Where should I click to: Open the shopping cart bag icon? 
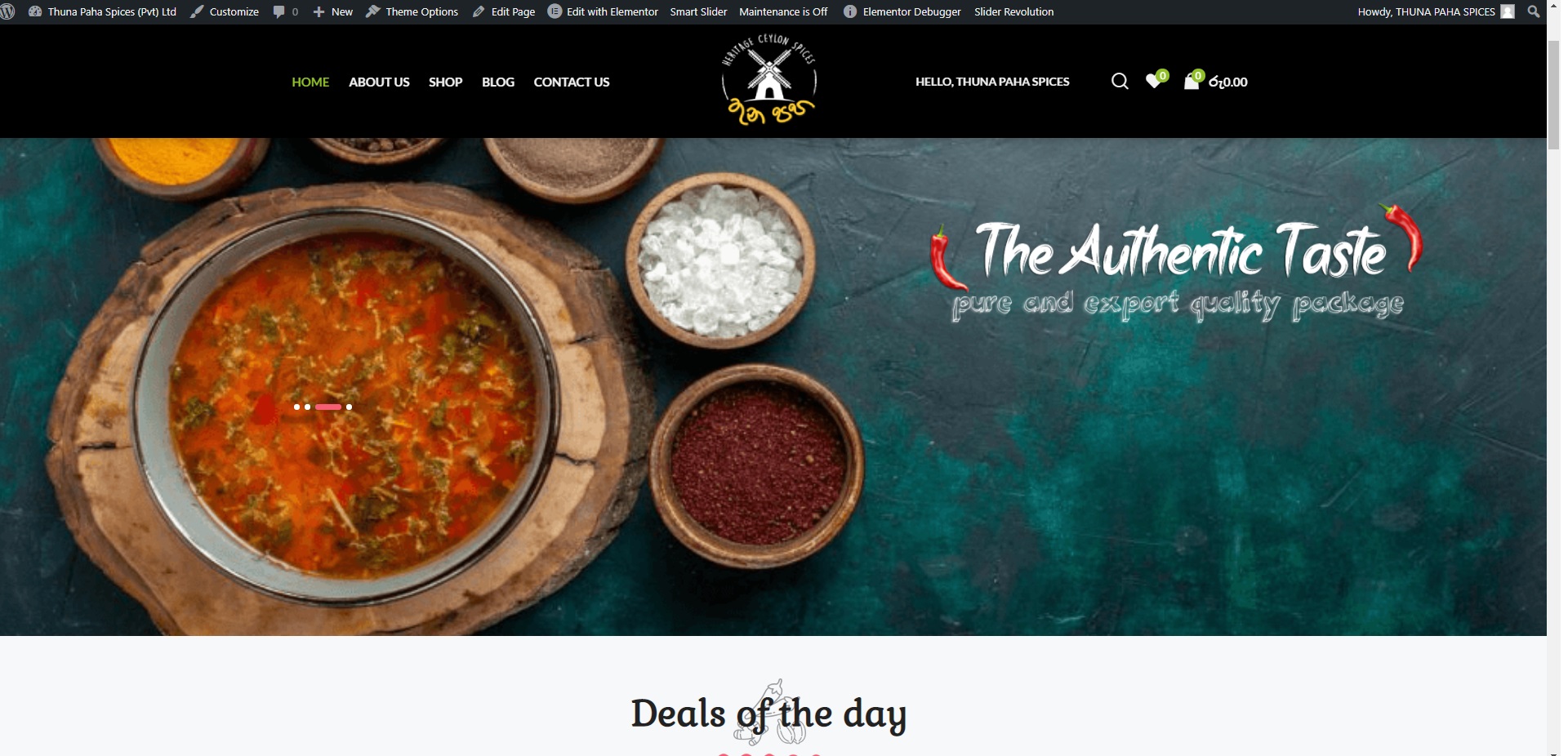coord(1192,81)
